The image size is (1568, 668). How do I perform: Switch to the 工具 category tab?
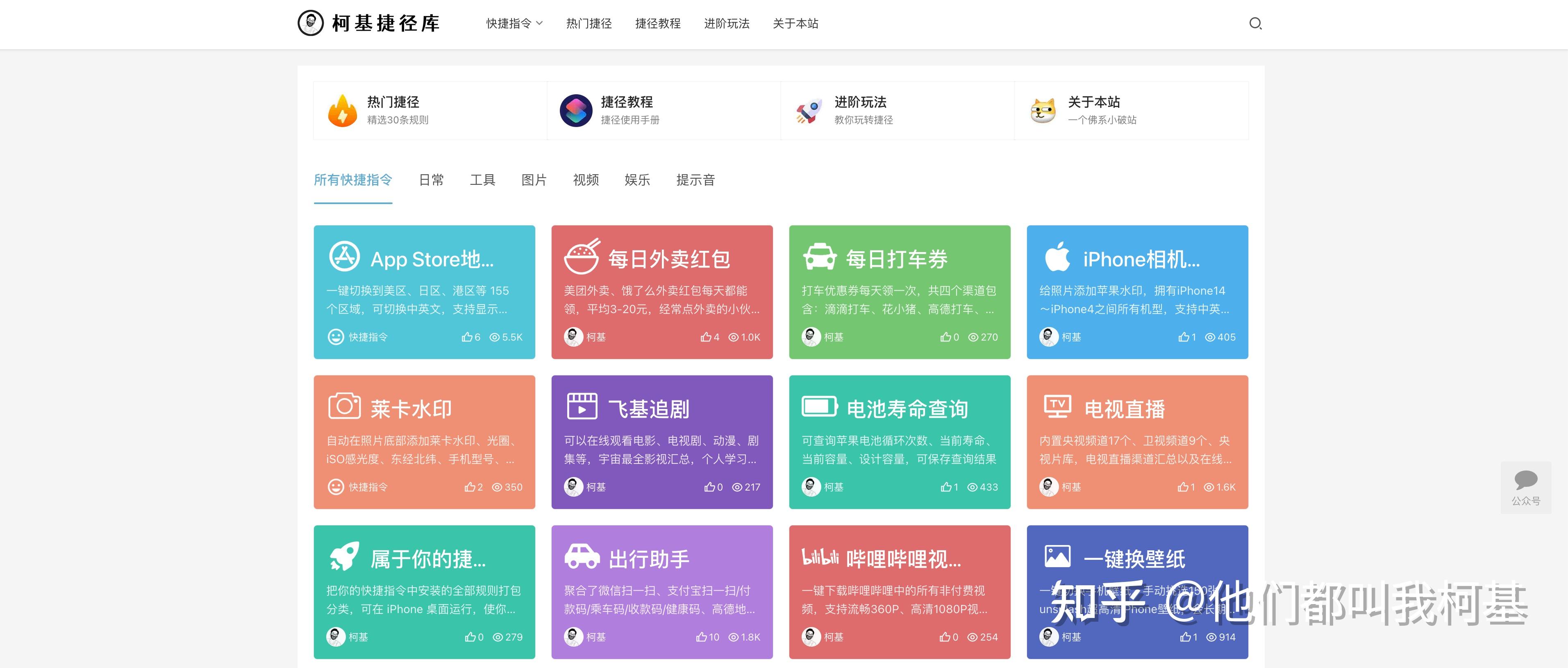(x=482, y=180)
